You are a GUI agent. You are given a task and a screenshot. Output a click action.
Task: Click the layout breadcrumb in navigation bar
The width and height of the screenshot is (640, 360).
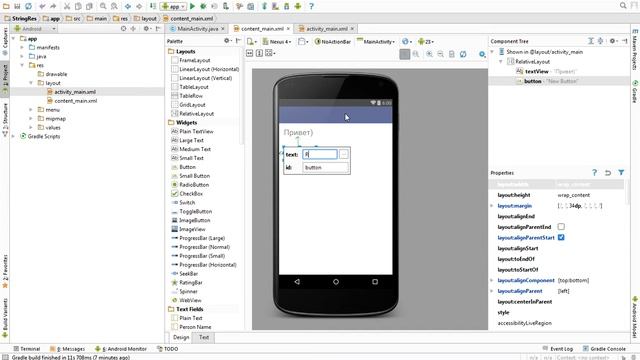click(145, 18)
